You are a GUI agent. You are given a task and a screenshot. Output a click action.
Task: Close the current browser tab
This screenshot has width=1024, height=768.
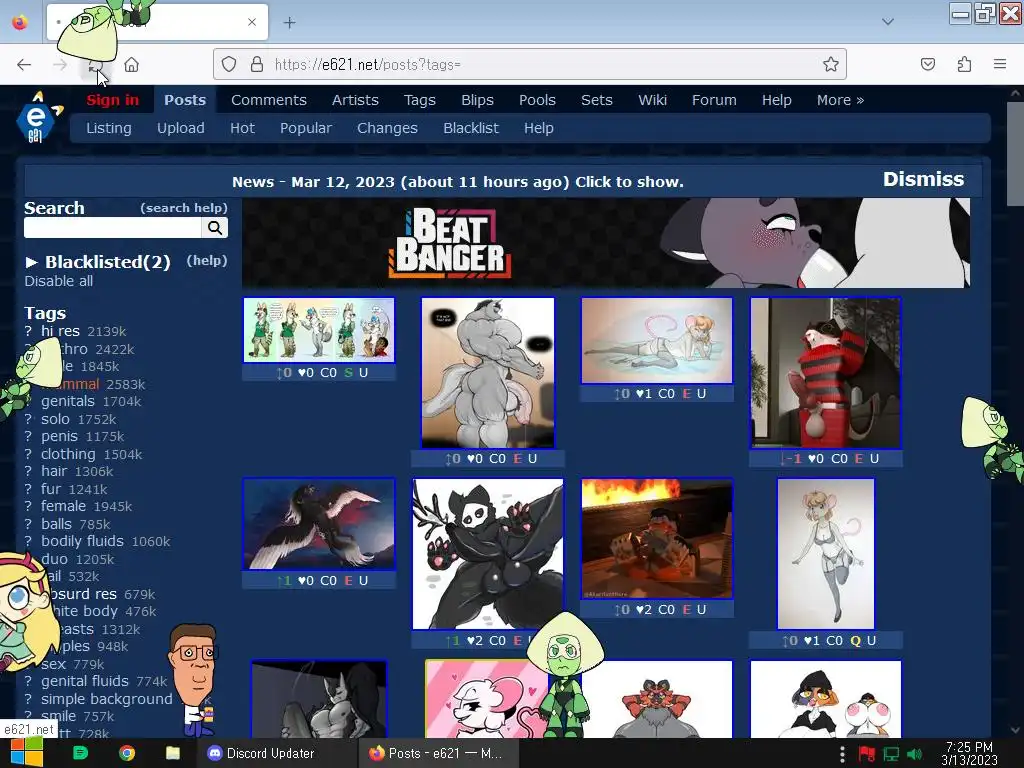point(252,22)
